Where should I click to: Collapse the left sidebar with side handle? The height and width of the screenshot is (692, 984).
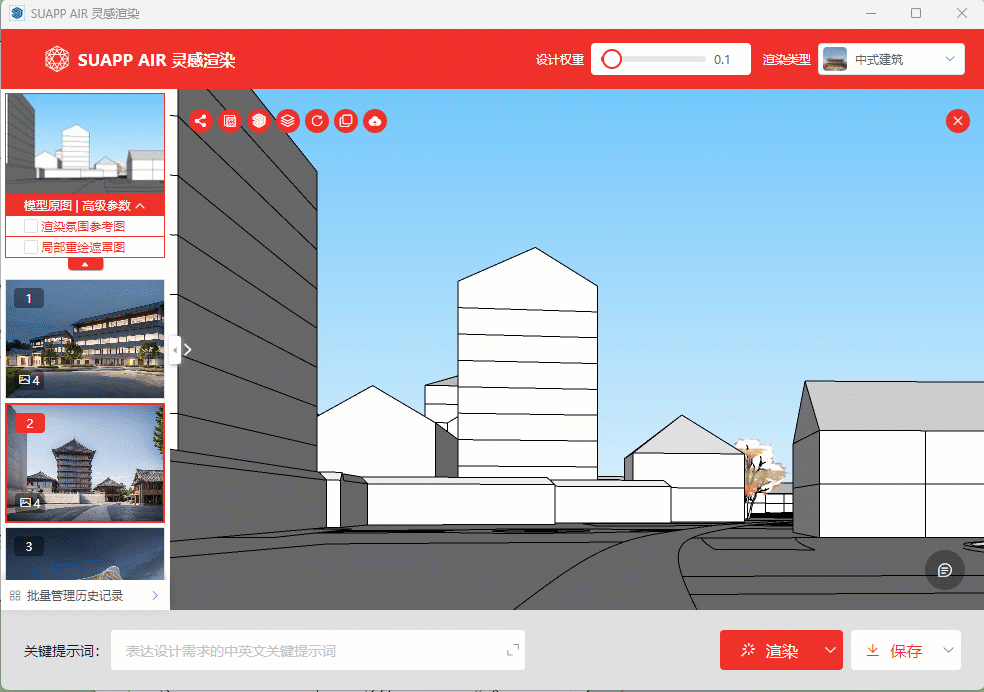175,349
